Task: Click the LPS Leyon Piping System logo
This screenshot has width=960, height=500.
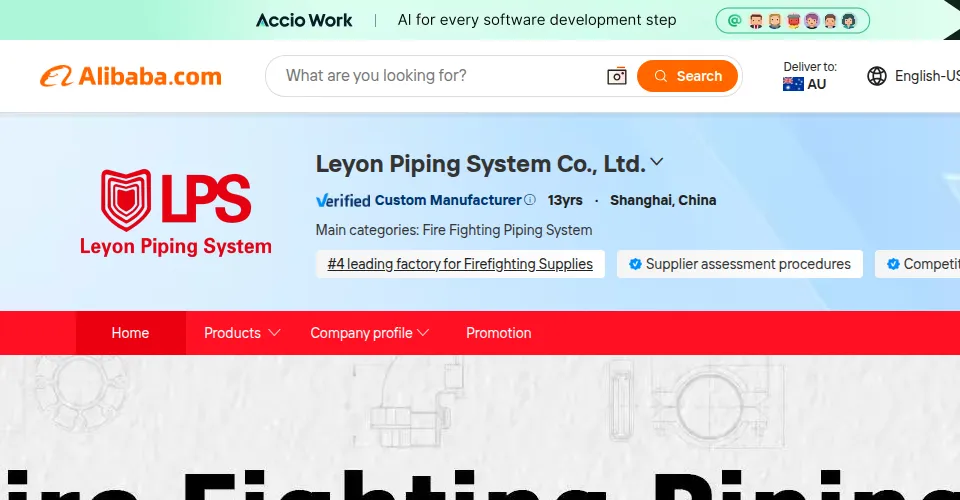Action: click(x=176, y=212)
